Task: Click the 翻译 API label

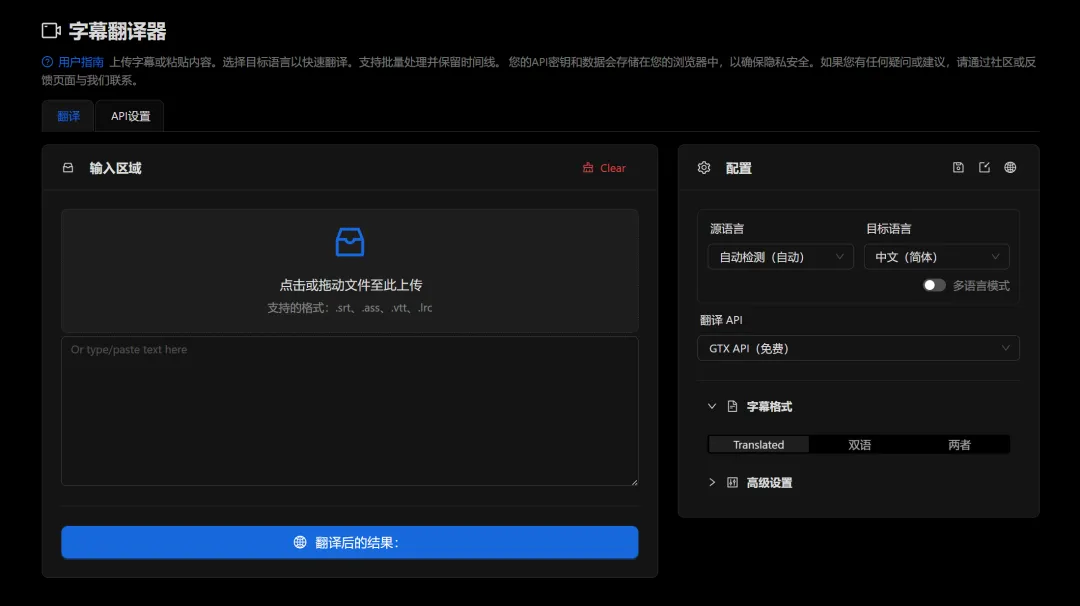Action: [721, 320]
